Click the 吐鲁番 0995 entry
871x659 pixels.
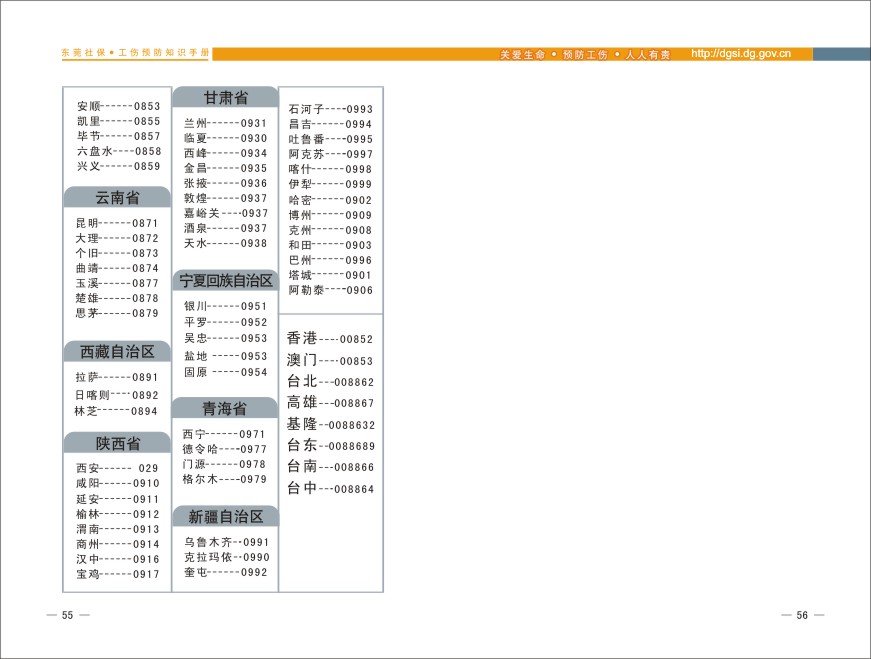[x=331, y=139]
